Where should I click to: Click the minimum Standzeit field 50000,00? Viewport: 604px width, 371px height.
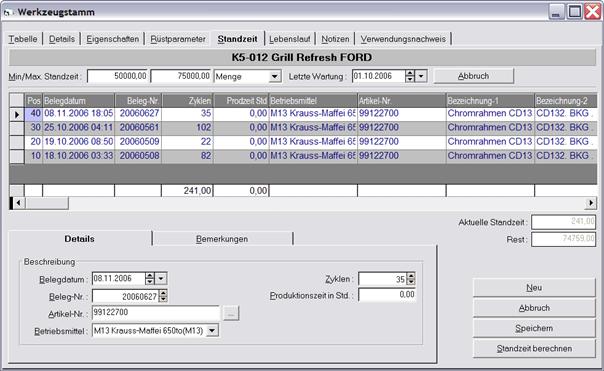pyautogui.click(x=118, y=76)
